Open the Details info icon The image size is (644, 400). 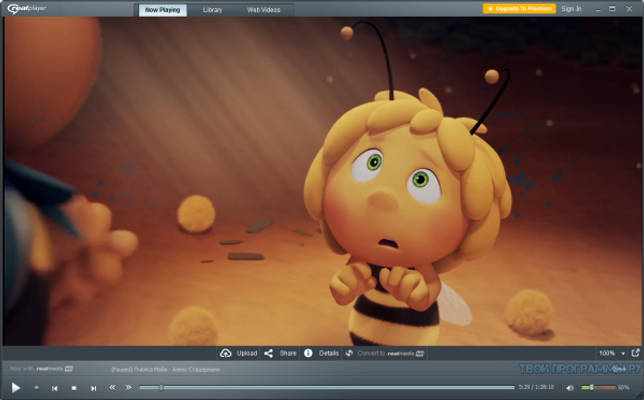(308, 353)
